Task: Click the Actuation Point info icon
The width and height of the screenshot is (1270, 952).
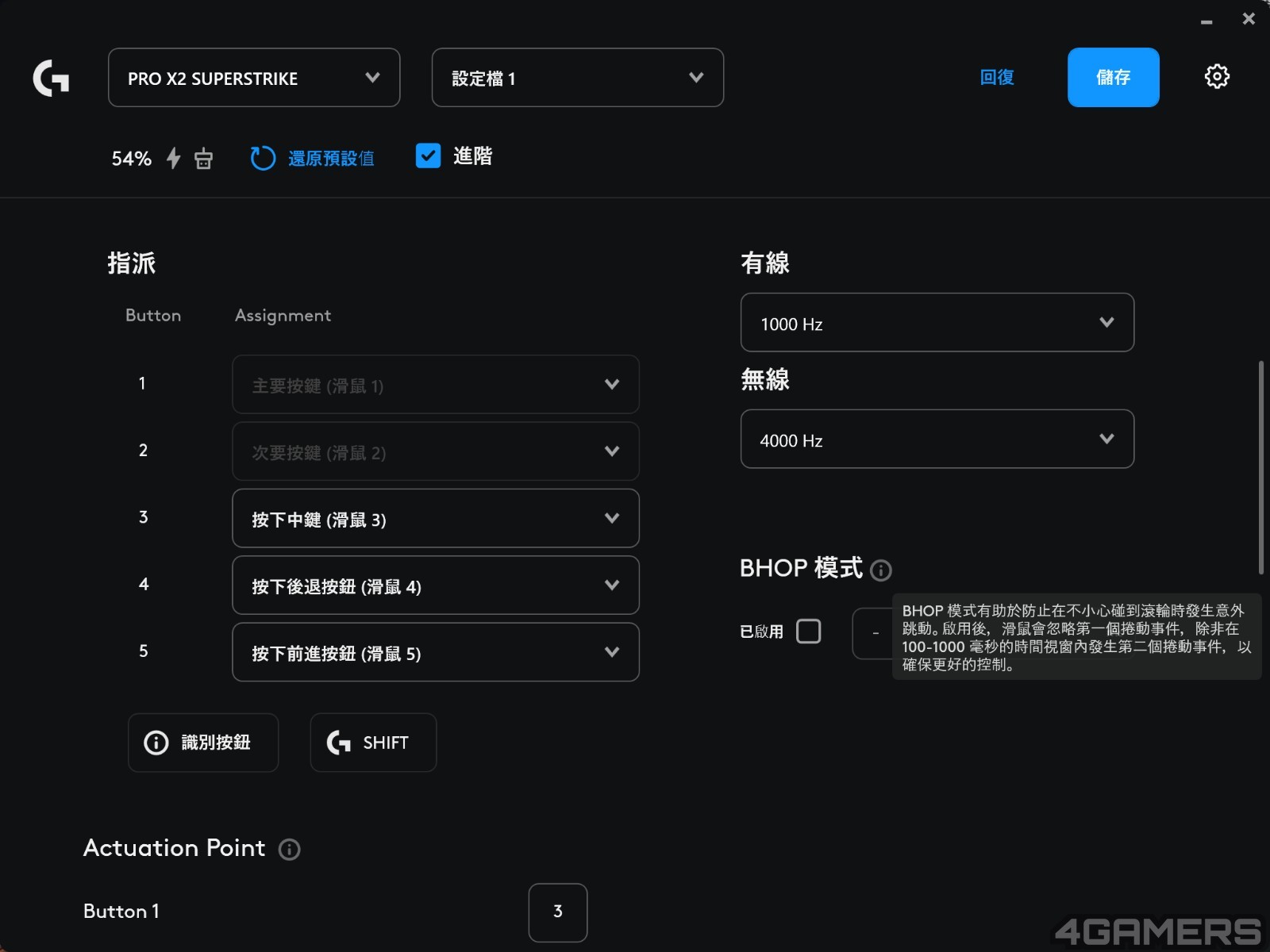Action: (x=290, y=850)
